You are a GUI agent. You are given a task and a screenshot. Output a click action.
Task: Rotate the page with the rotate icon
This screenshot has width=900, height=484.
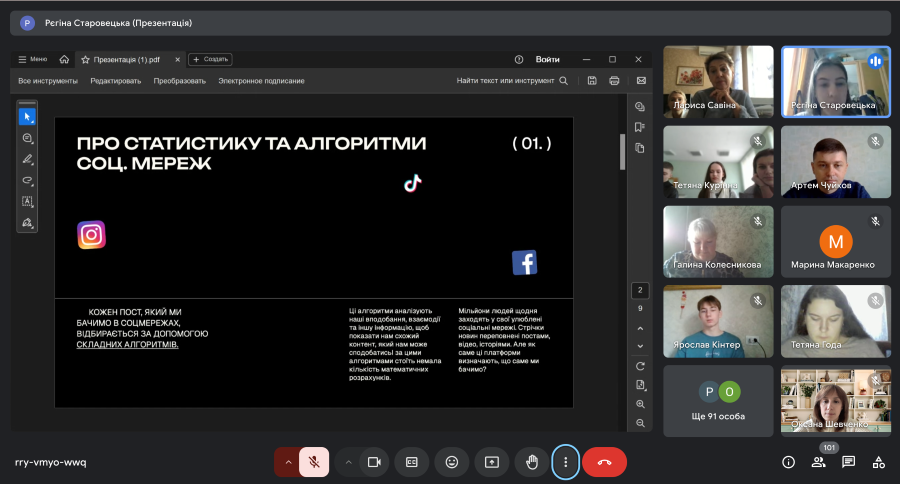pos(641,366)
